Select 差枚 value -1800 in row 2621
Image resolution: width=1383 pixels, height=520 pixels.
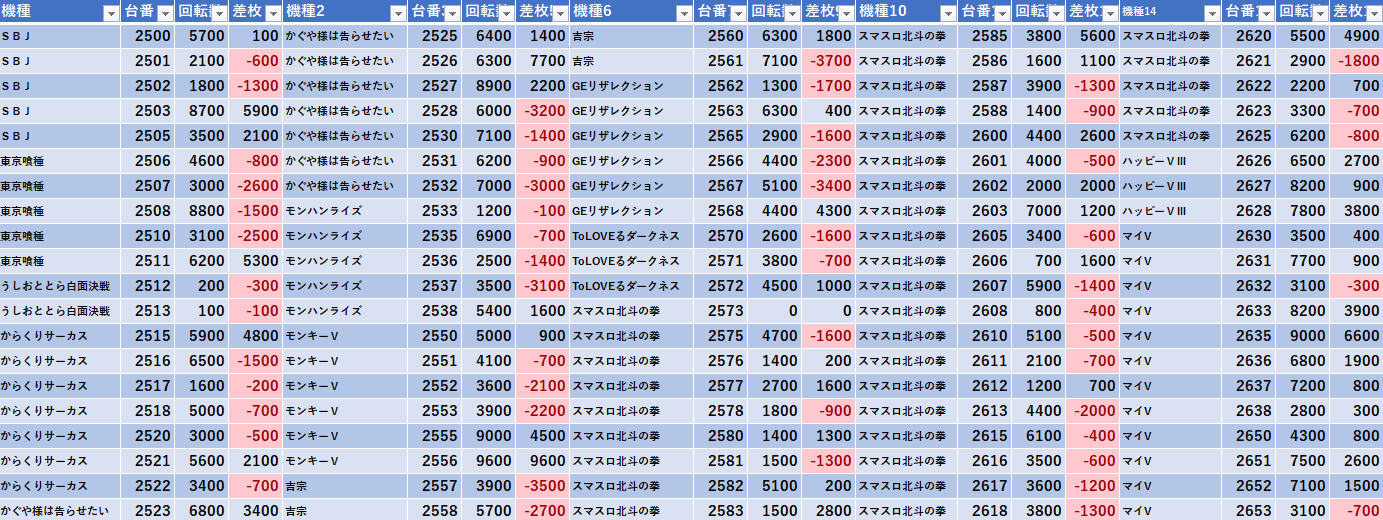(x=1357, y=60)
